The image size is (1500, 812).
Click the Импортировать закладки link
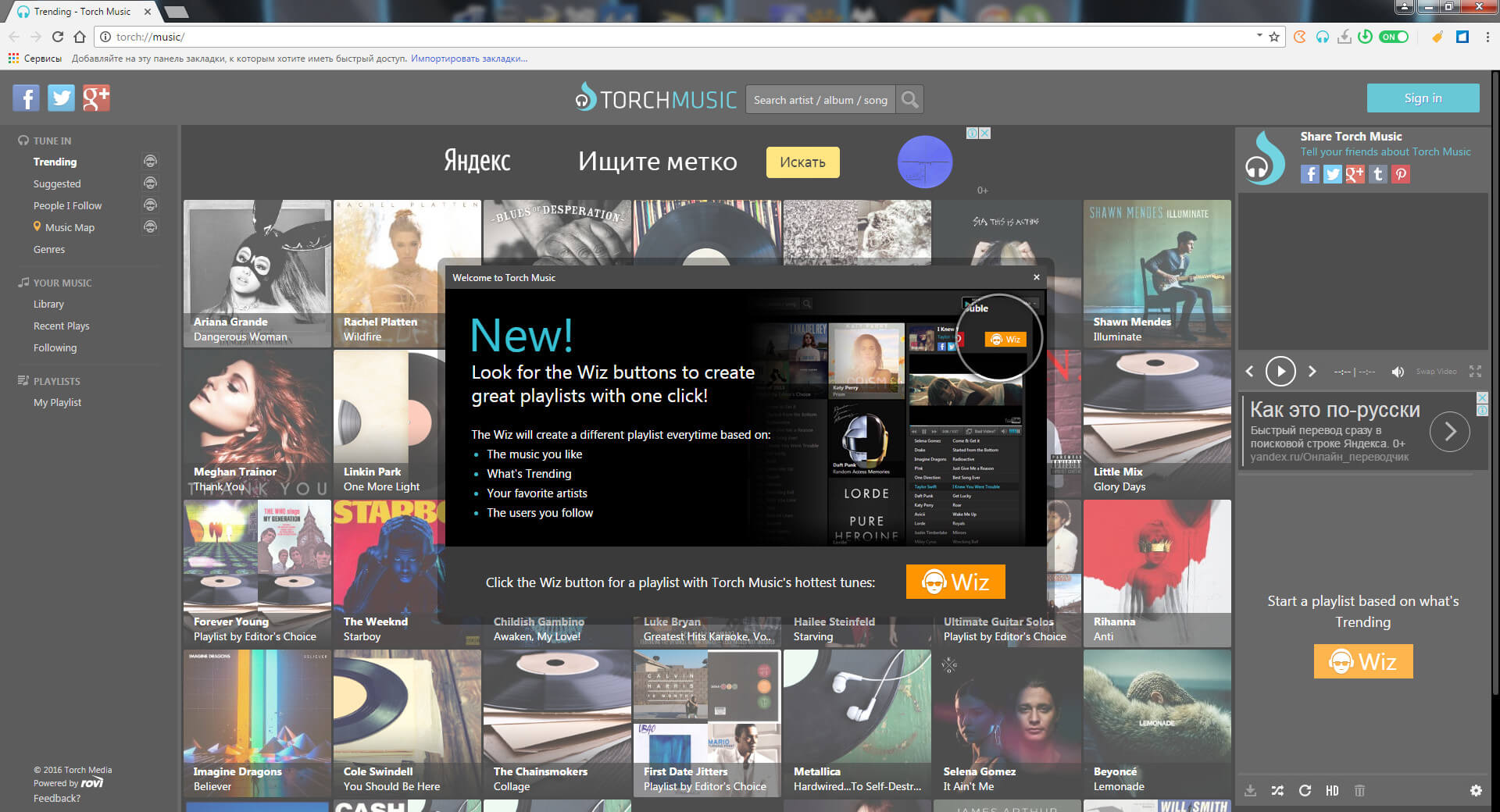click(469, 59)
